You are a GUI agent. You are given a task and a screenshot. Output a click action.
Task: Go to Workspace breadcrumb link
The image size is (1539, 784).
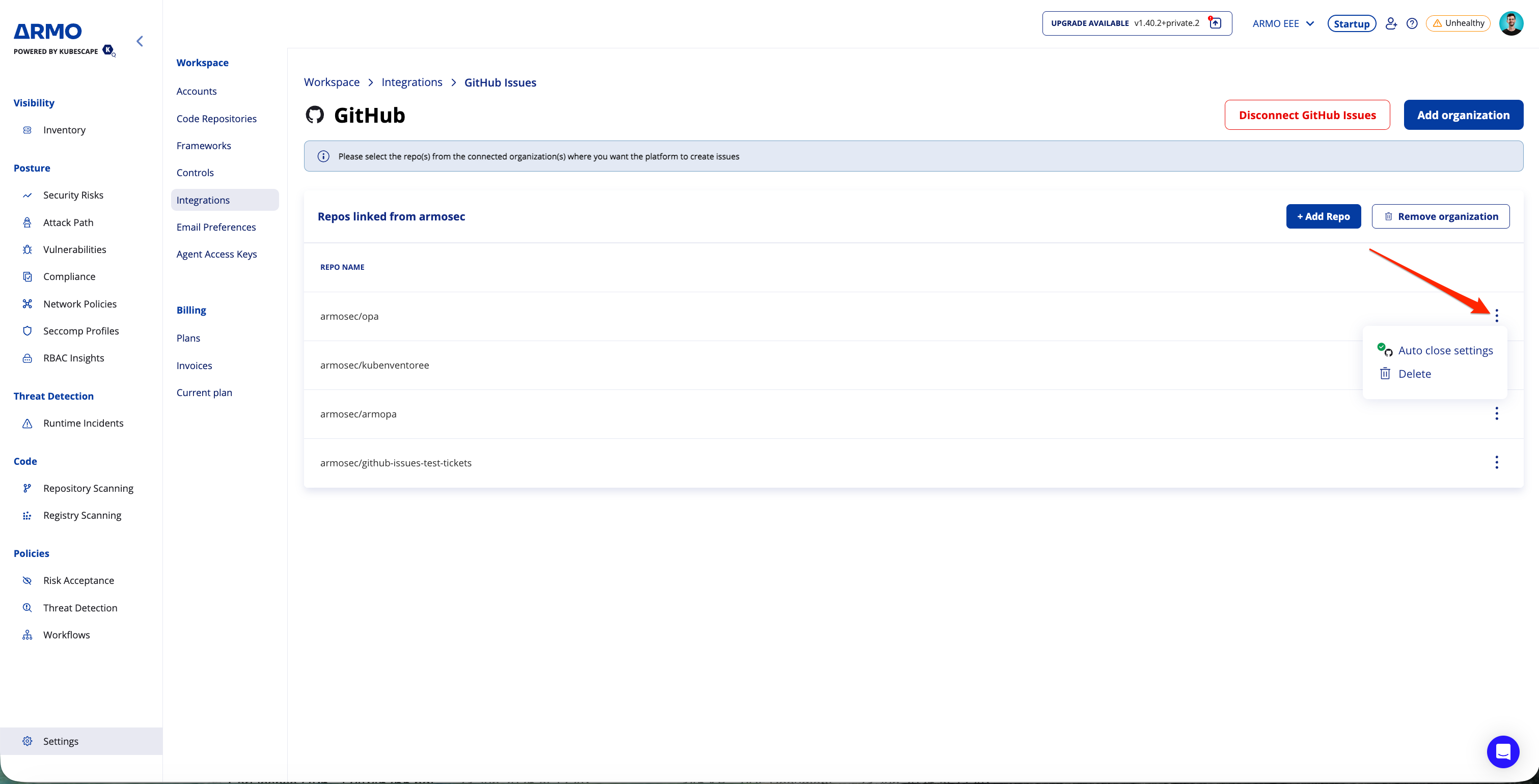click(x=332, y=82)
